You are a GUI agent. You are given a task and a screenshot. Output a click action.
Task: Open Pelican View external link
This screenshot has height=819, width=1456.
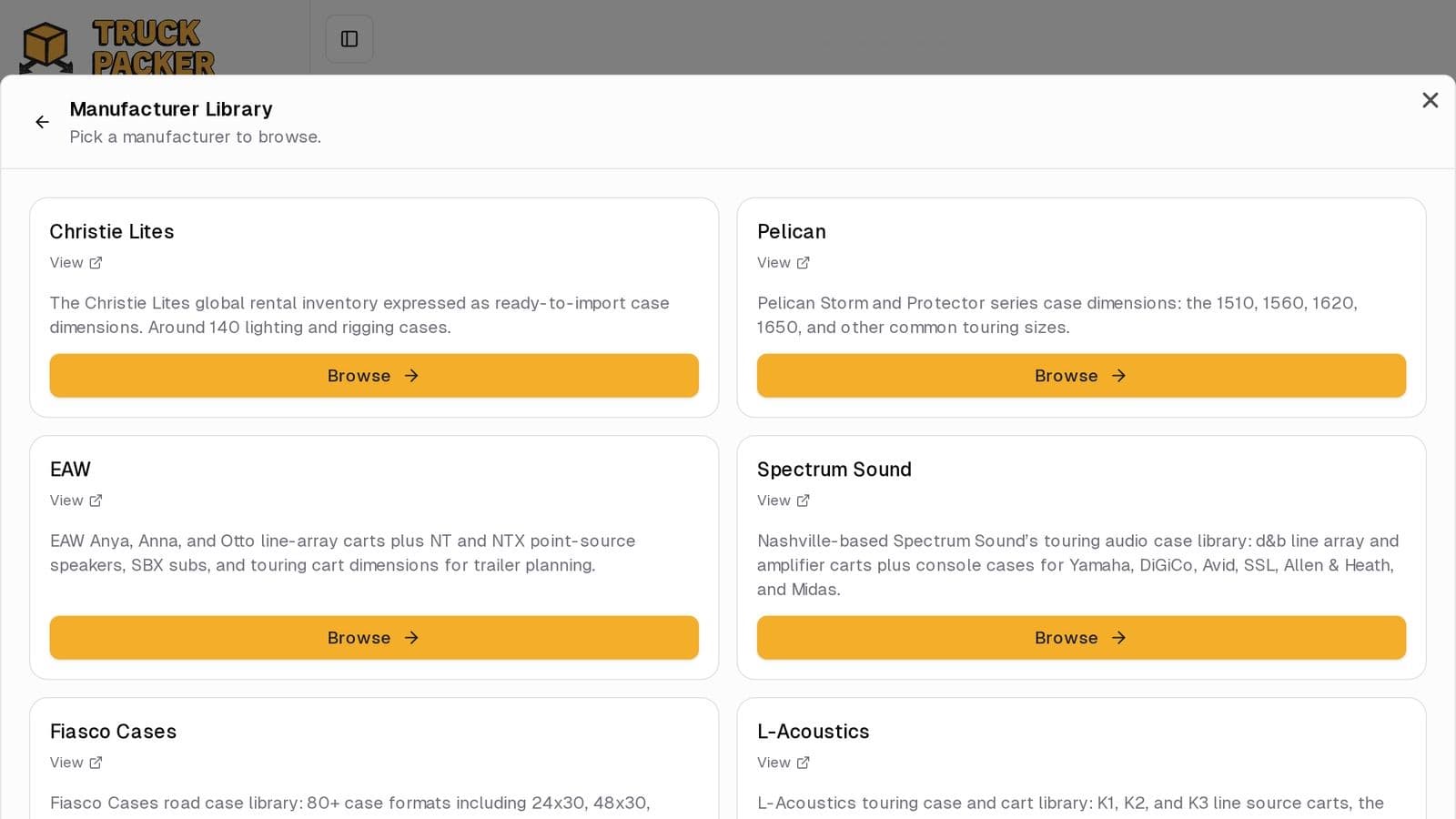(784, 263)
